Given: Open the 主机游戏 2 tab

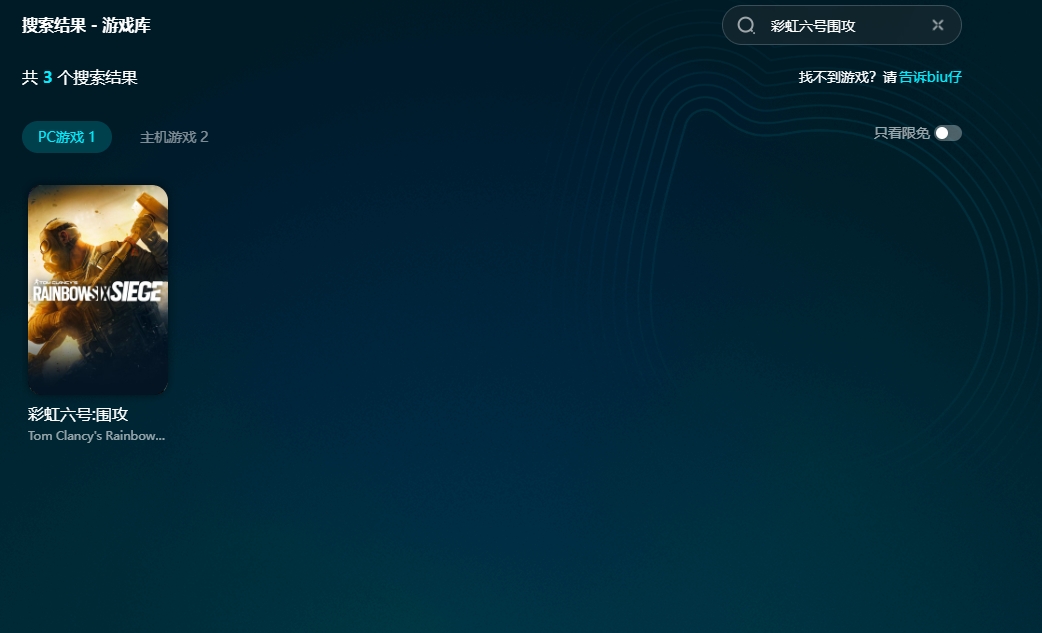Looking at the screenshot, I should coord(174,137).
